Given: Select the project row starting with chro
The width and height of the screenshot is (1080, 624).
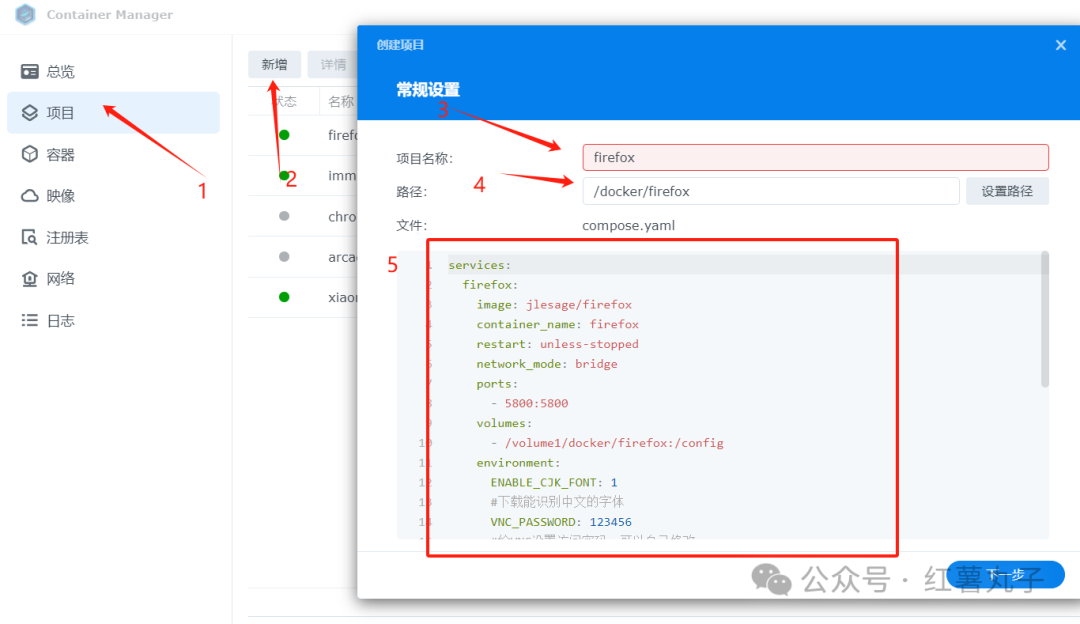Looking at the screenshot, I should coord(303,216).
